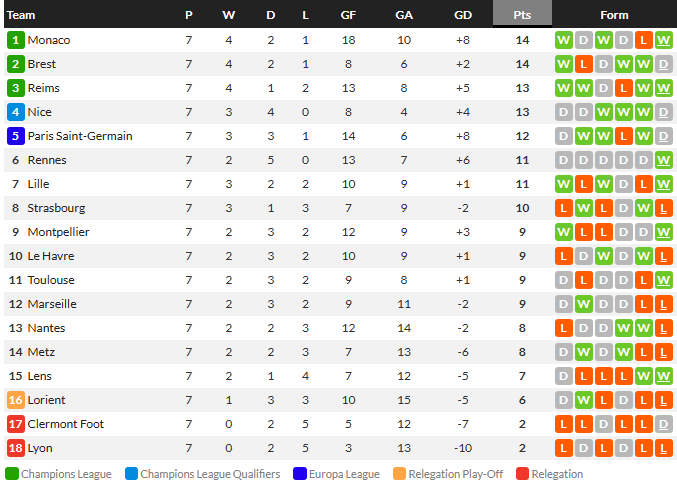Click Monaco's underlined latest W form badge
Viewport: 677px width, 485px height.
click(664, 40)
